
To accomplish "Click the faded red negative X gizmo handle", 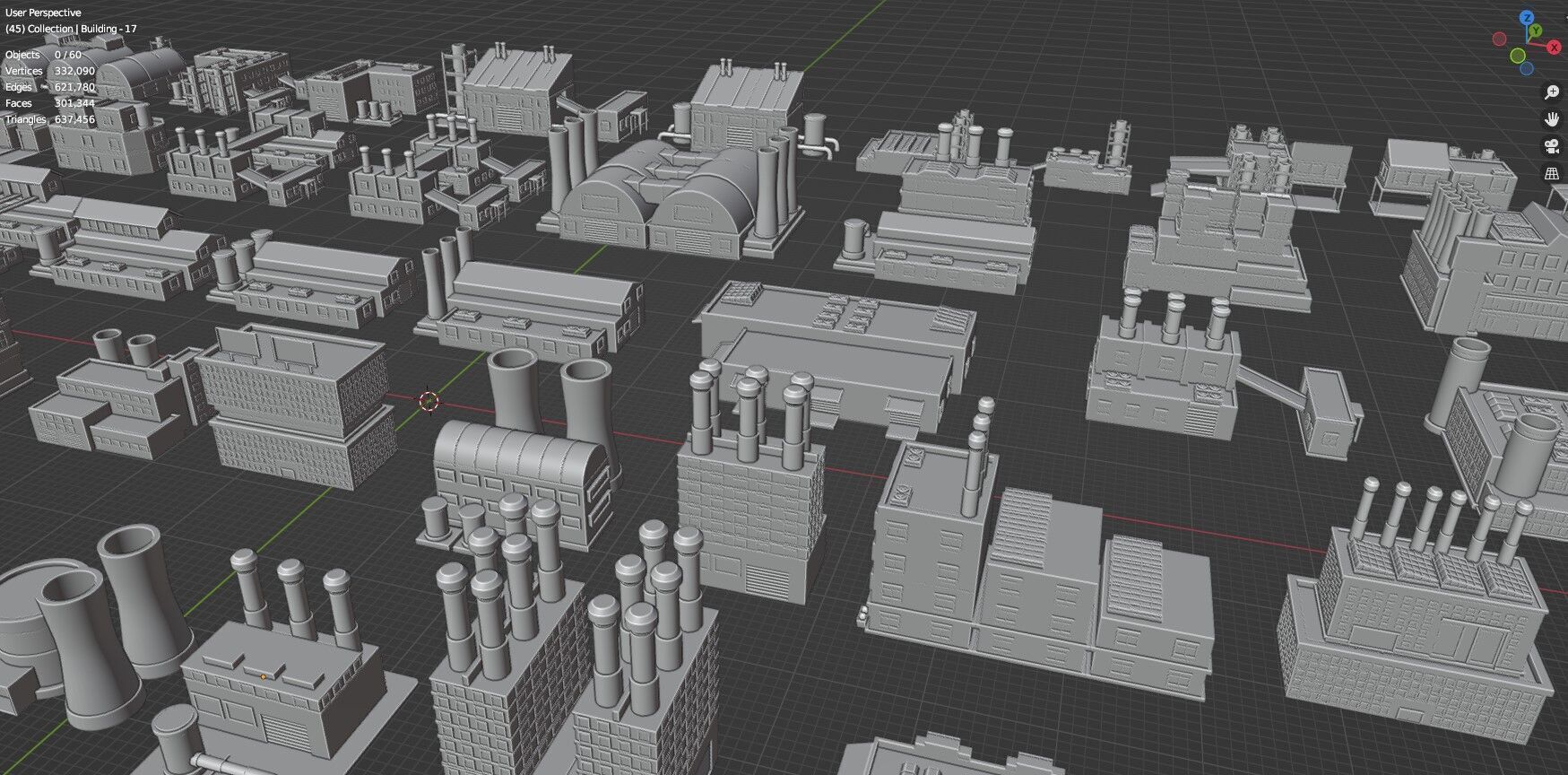I will (x=1499, y=39).
